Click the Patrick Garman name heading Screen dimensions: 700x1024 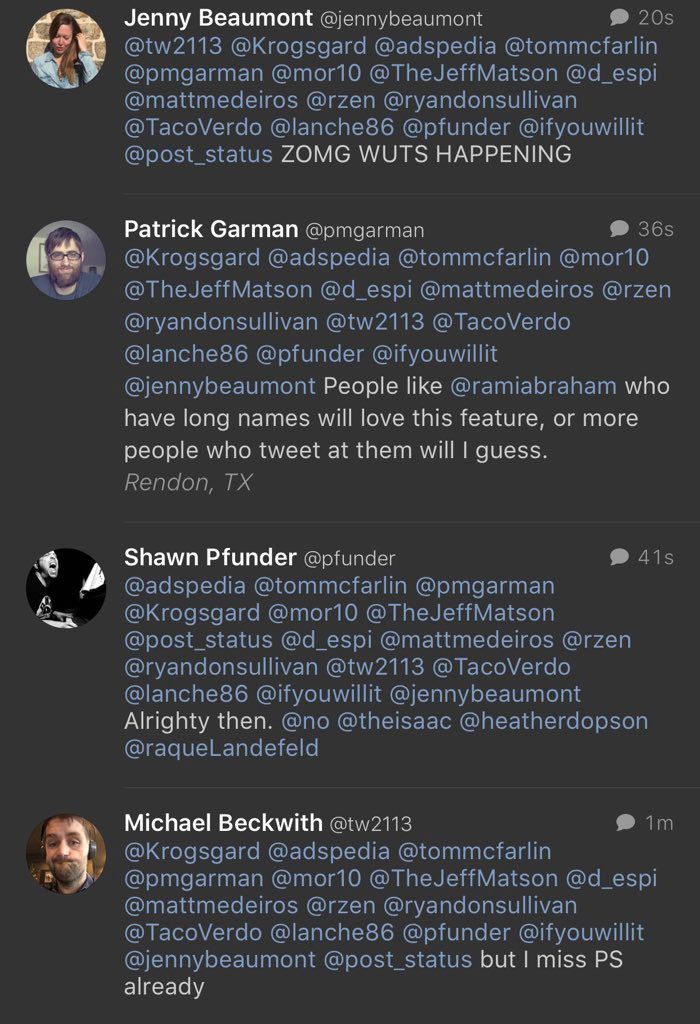point(211,229)
